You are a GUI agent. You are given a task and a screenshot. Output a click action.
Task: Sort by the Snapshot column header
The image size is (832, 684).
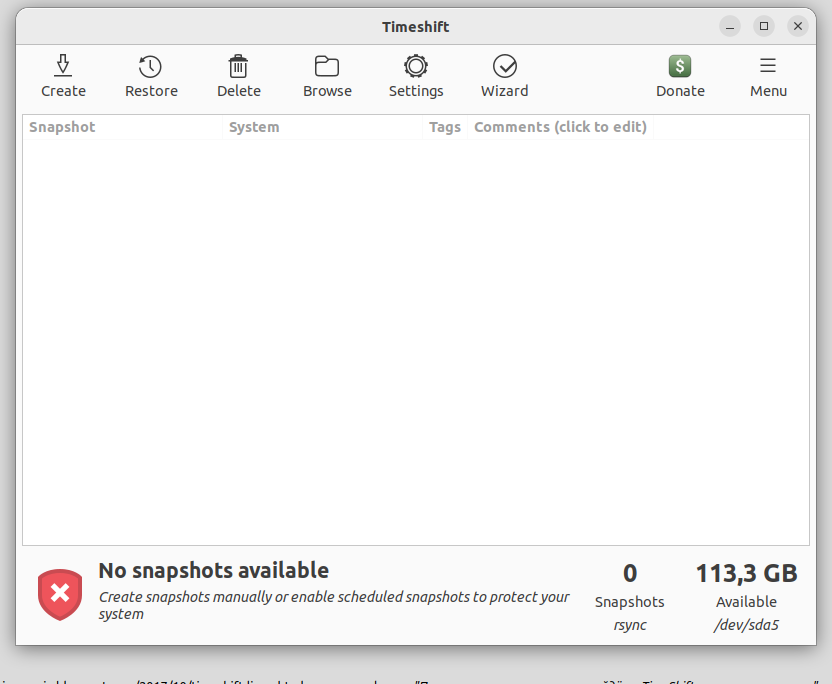click(123, 127)
